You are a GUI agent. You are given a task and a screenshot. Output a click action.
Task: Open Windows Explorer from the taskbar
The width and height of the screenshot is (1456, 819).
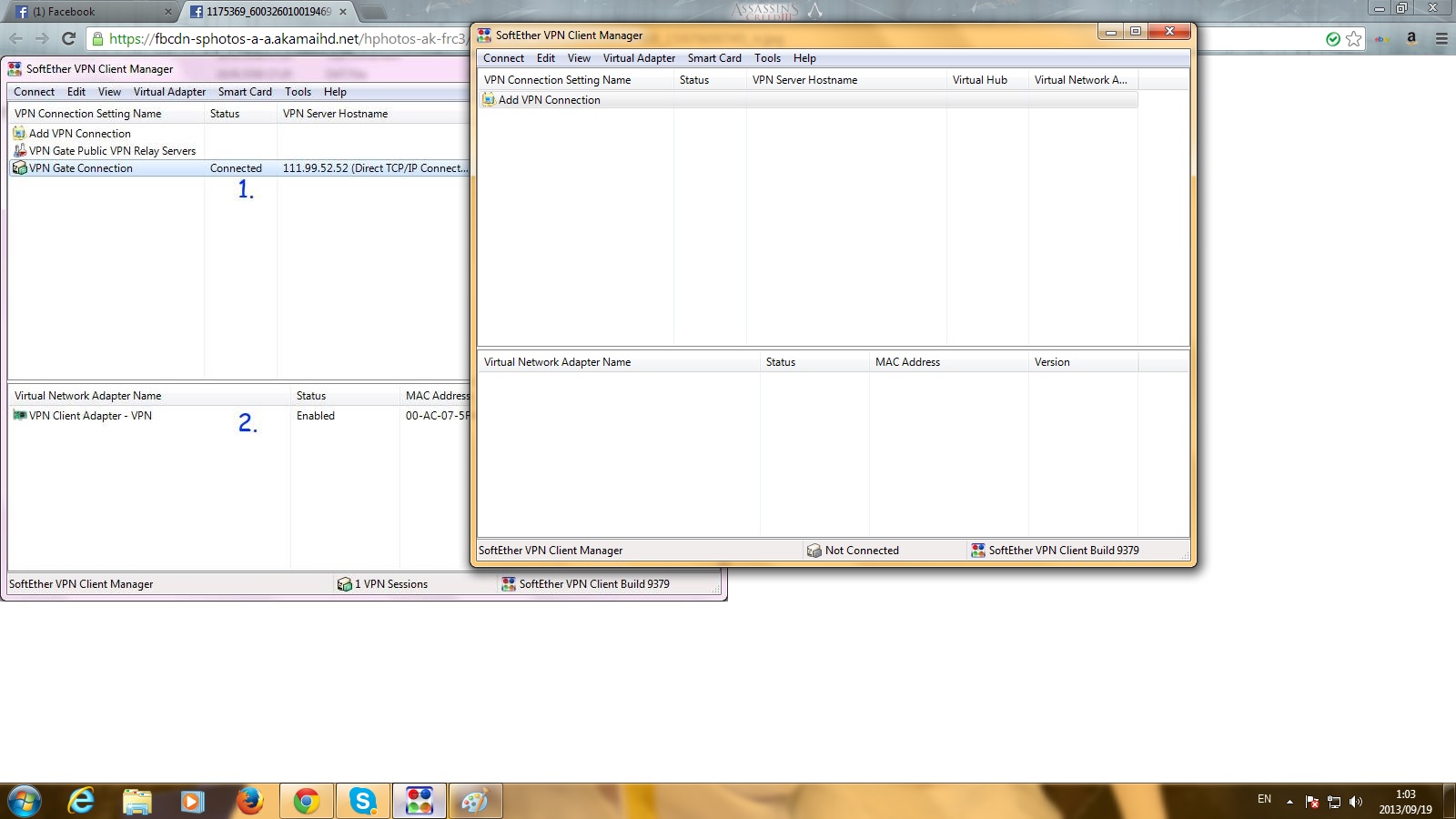point(136,801)
